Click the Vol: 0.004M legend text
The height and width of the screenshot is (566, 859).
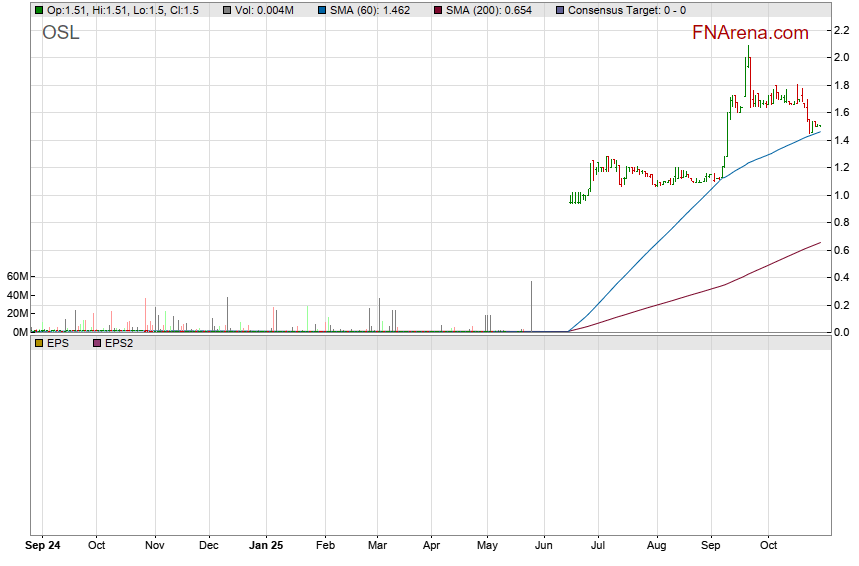(x=265, y=10)
